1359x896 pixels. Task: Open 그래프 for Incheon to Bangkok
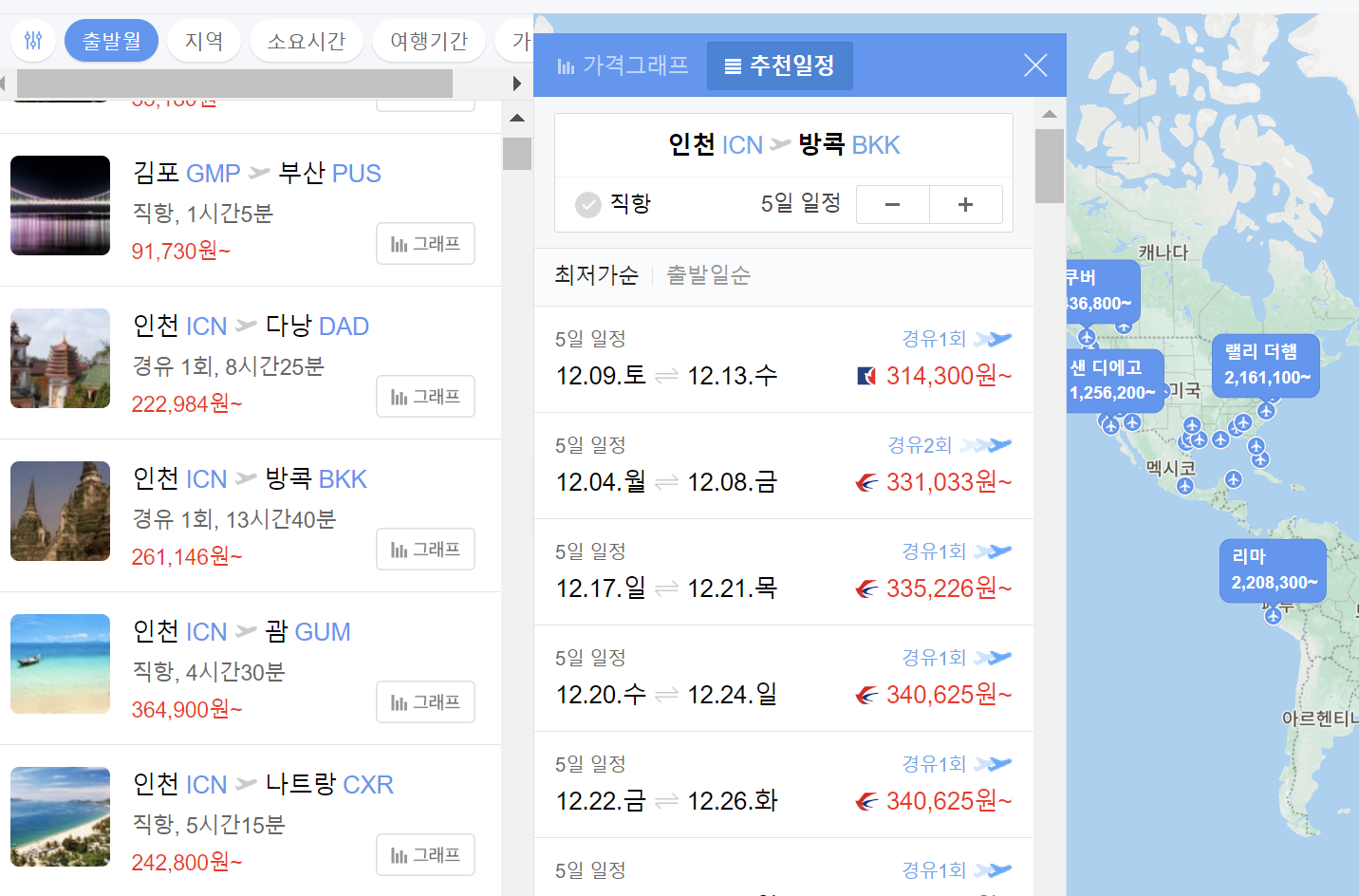425,550
